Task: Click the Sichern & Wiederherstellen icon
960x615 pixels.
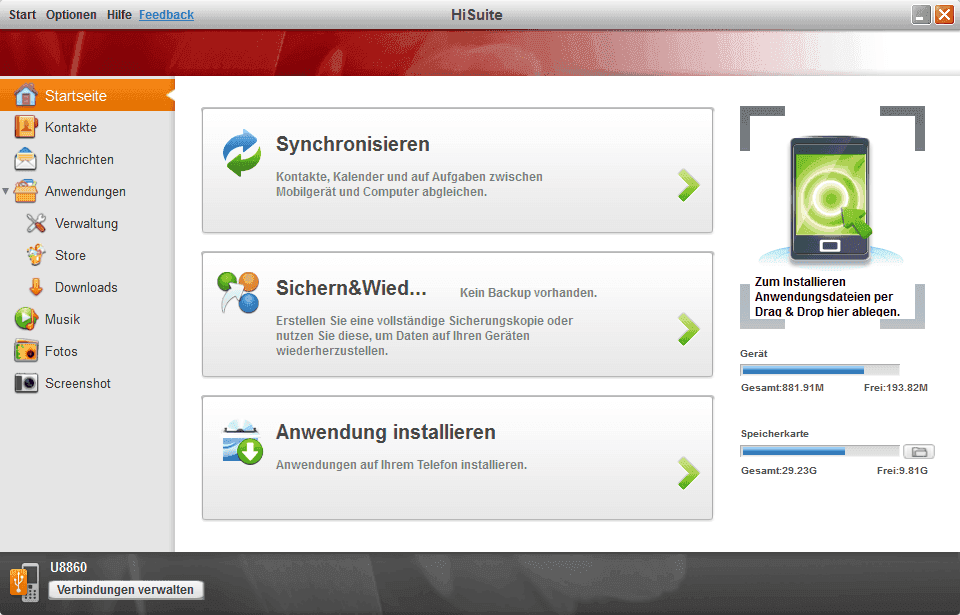Action: 238,292
